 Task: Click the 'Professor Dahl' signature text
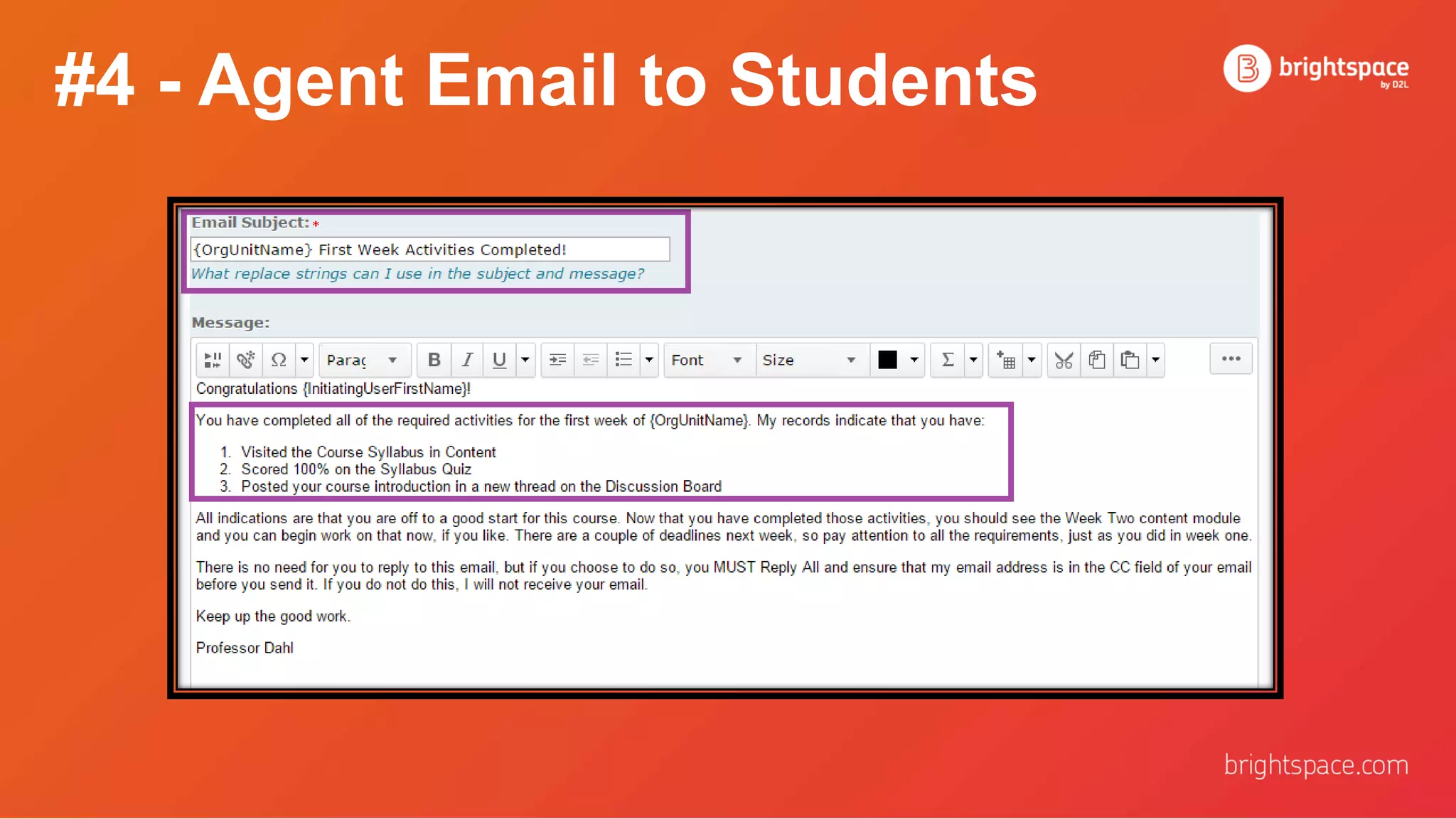pos(245,648)
